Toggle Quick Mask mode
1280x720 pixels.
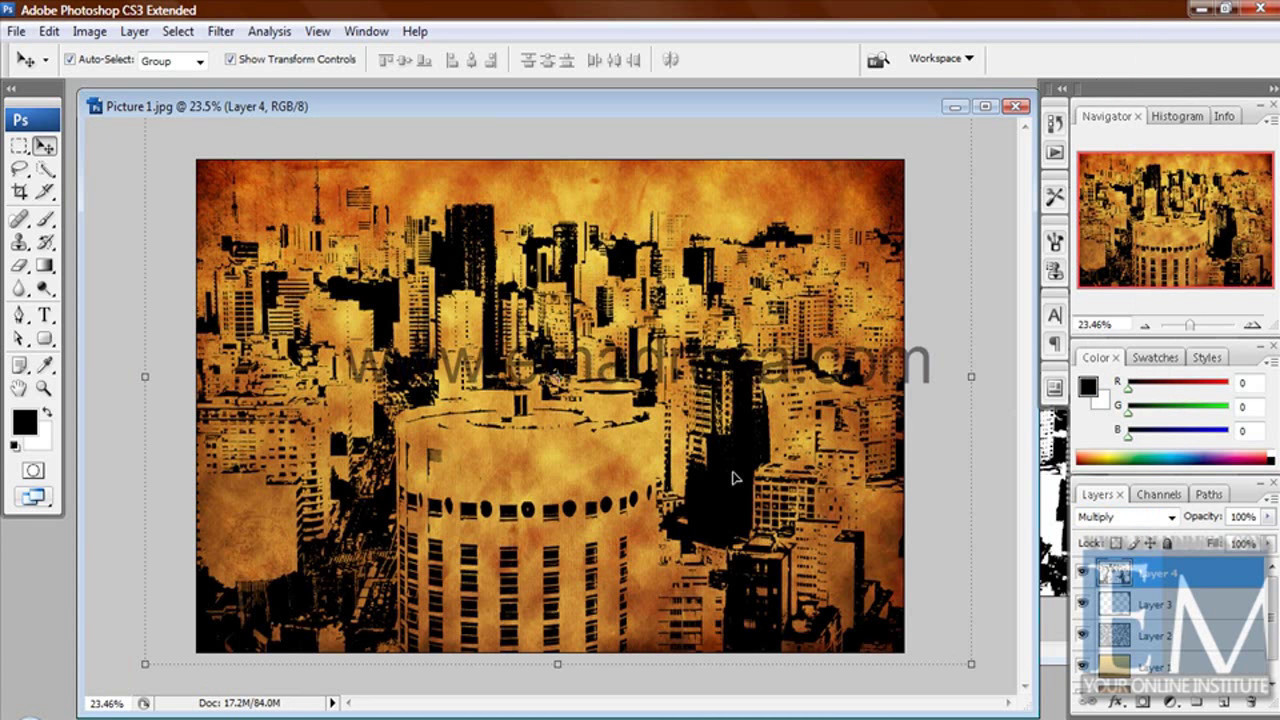(x=33, y=470)
